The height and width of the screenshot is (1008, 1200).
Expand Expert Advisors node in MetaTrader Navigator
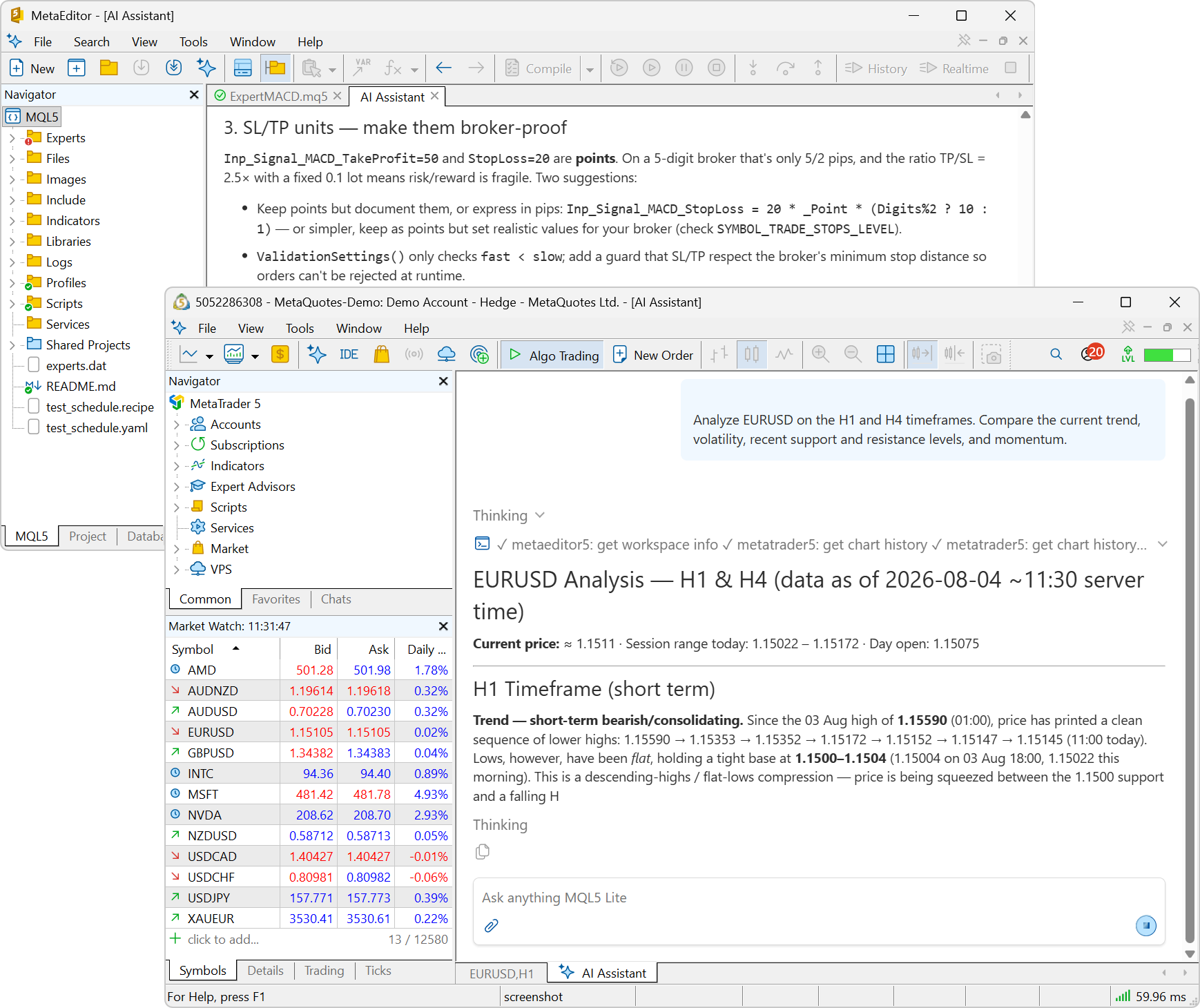point(177,487)
